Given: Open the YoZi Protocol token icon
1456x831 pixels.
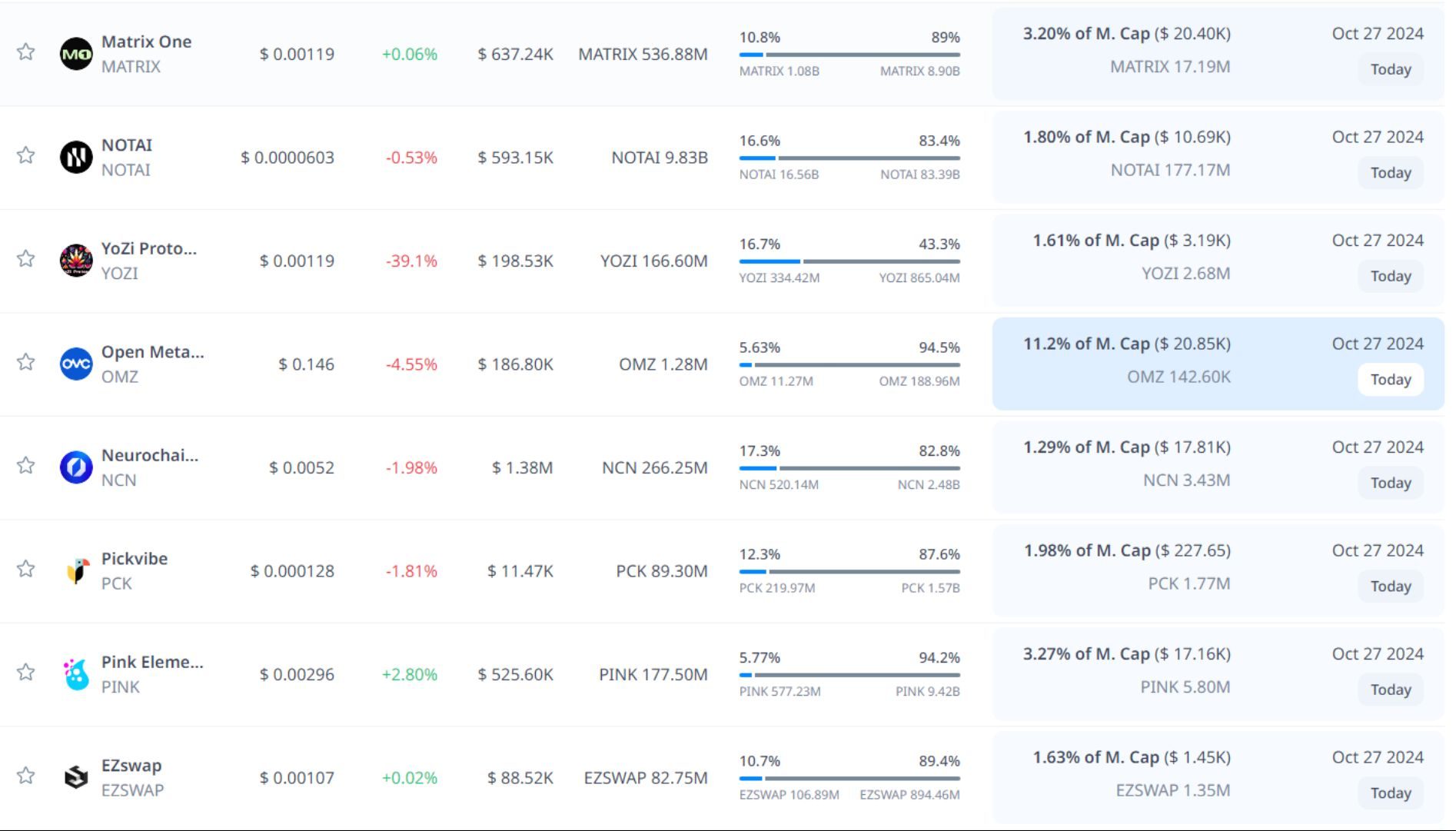Looking at the screenshot, I should point(76,261).
